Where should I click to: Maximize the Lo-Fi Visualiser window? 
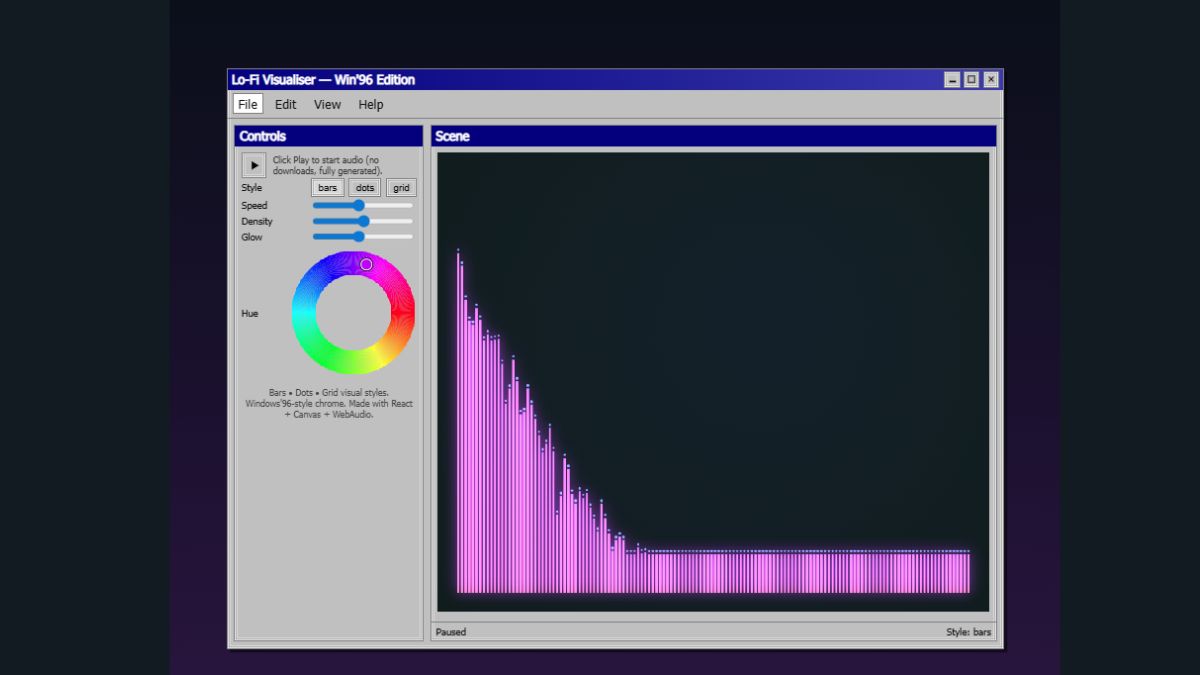971,80
